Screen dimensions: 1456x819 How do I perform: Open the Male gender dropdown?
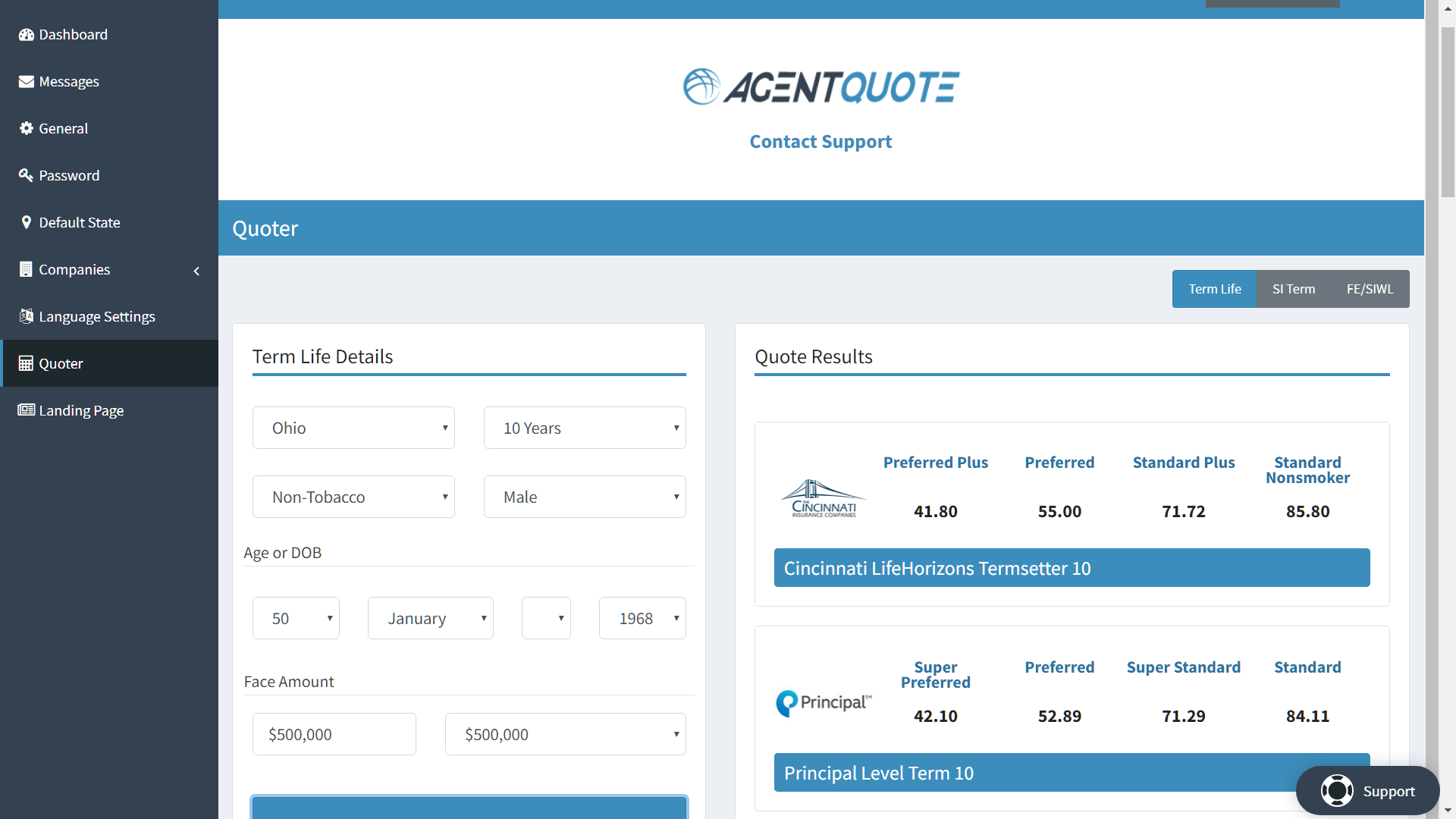coord(585,497)
